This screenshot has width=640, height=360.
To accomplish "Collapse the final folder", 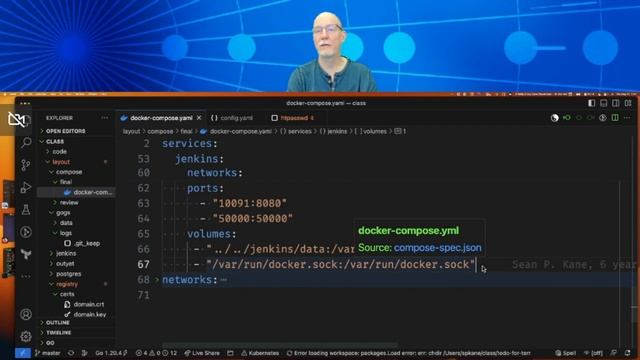I will point(66,182).
